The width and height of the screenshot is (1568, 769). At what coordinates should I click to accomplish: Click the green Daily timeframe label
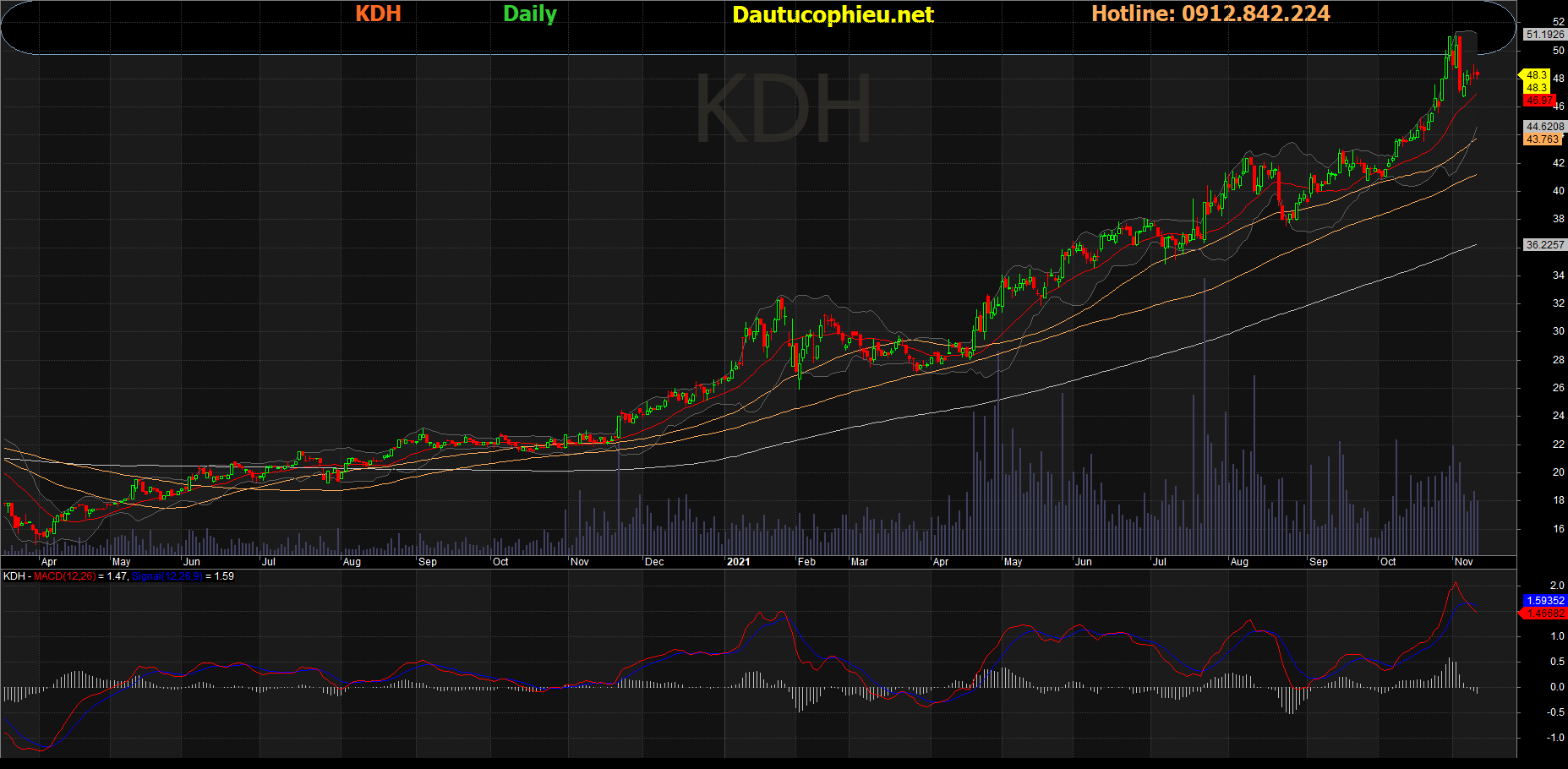(x=530, y=14)
